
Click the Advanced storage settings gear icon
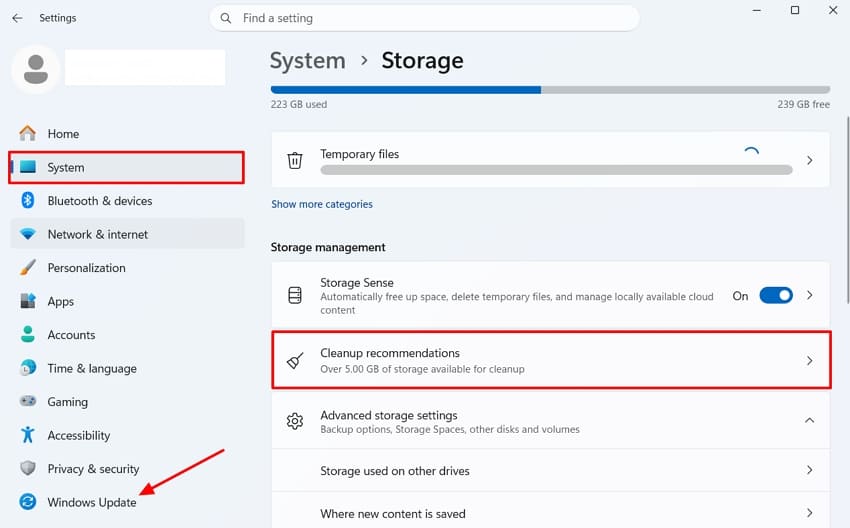294,421
